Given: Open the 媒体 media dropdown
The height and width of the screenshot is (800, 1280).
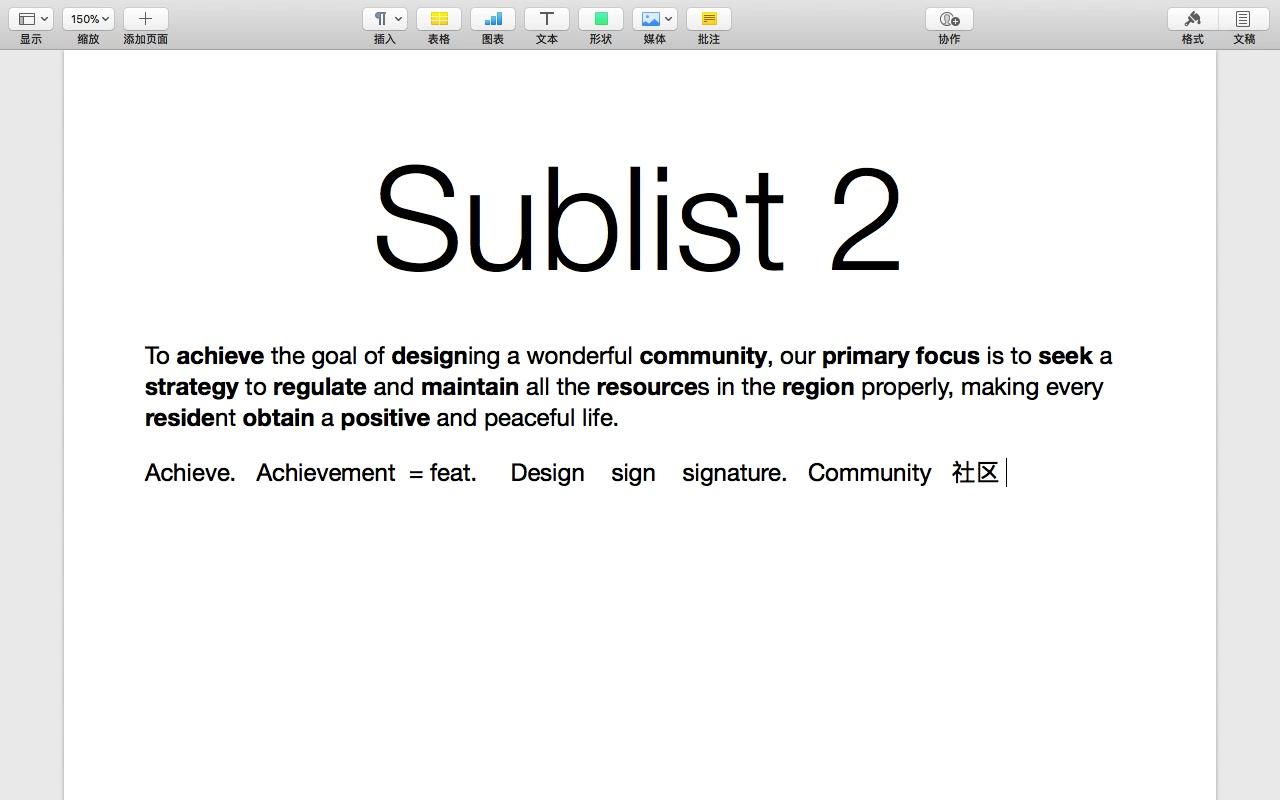Looking at the screenshot, I should pyautogui.click(x=655, y=19).
